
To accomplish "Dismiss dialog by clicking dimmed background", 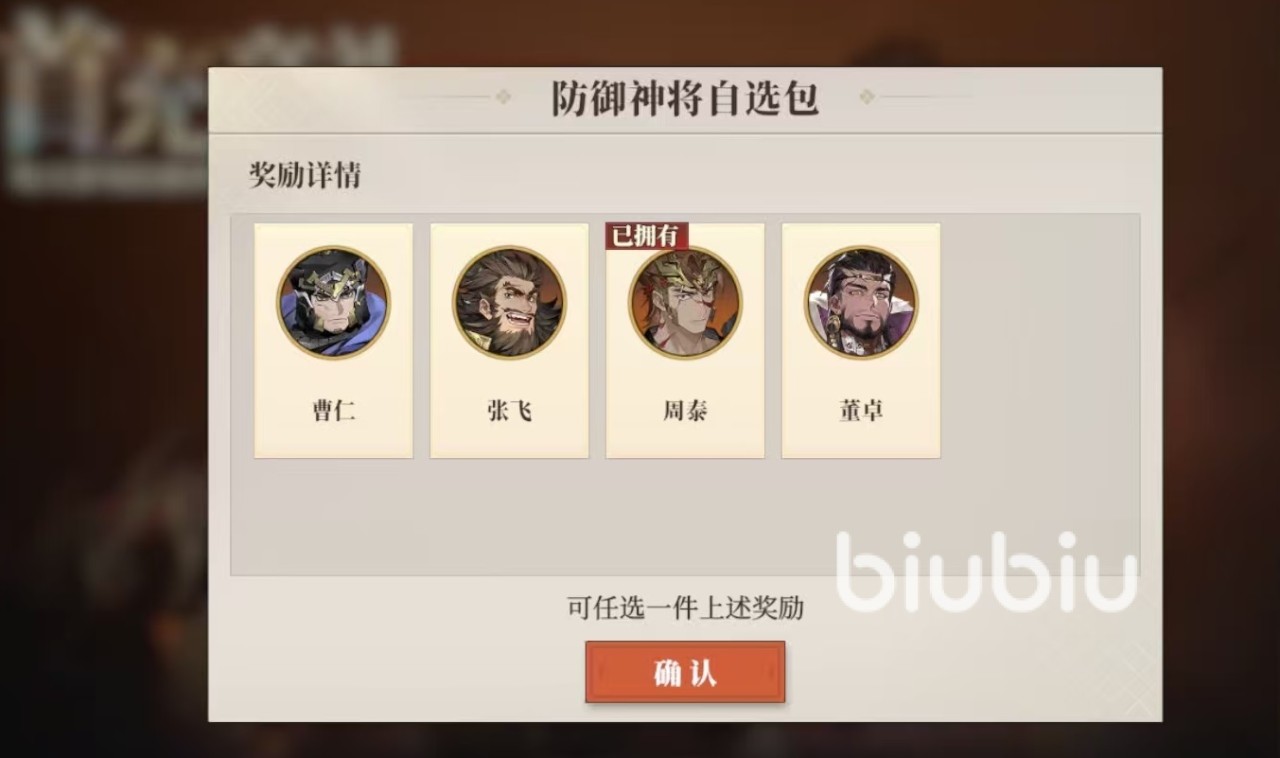I will 100,450.
